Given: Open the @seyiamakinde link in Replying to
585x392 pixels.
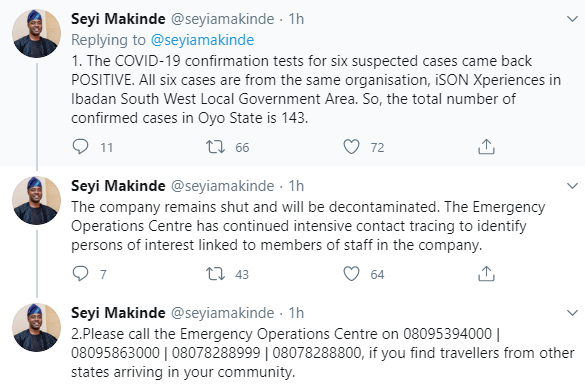Looking at the screenshot, I should click(x=202, y=40).
